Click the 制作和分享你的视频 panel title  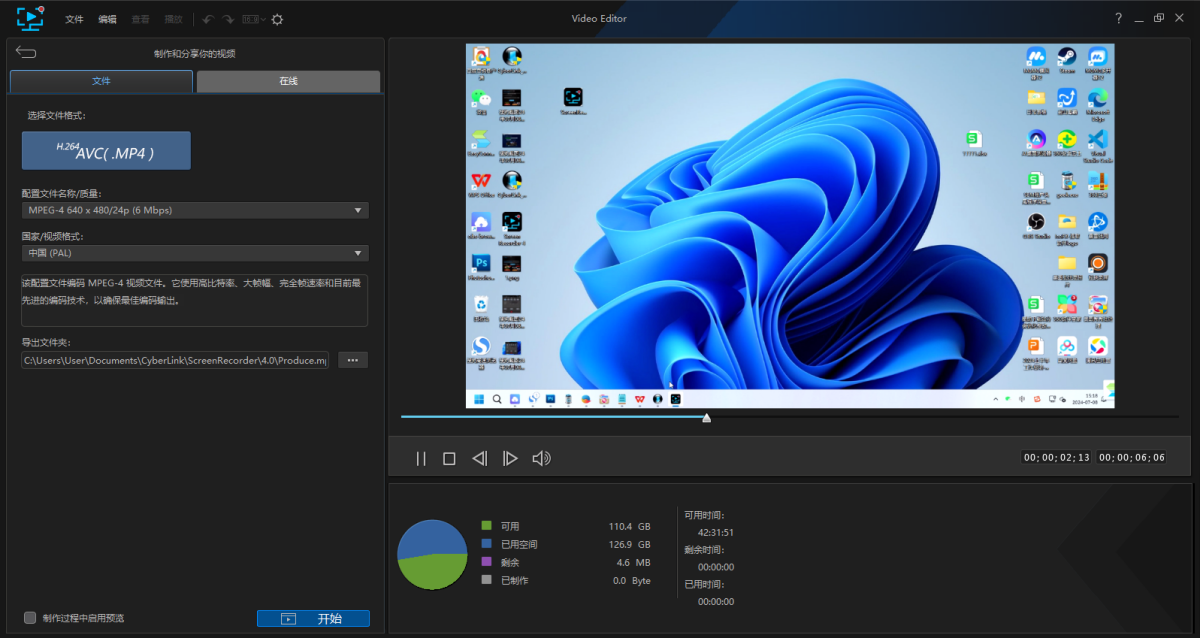pos(194,54)
